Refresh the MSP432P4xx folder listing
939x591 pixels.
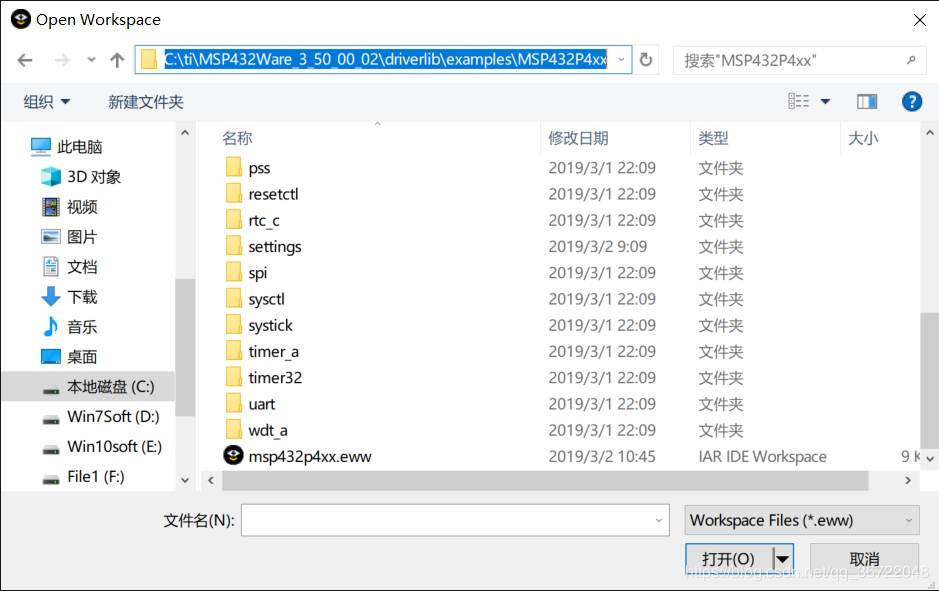(646, 60)
